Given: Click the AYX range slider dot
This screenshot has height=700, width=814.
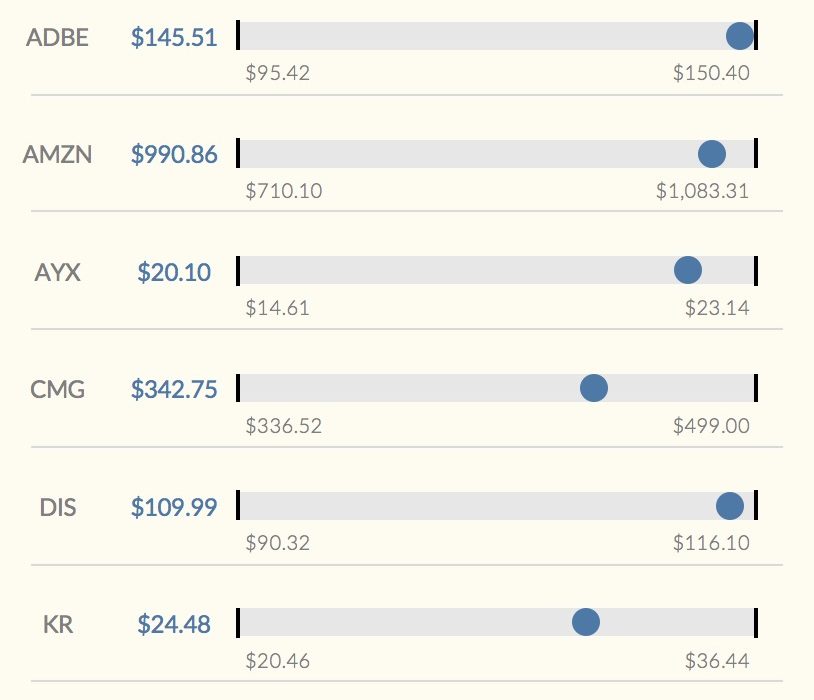Looking at the screenshot, I should tap(688, 270).
